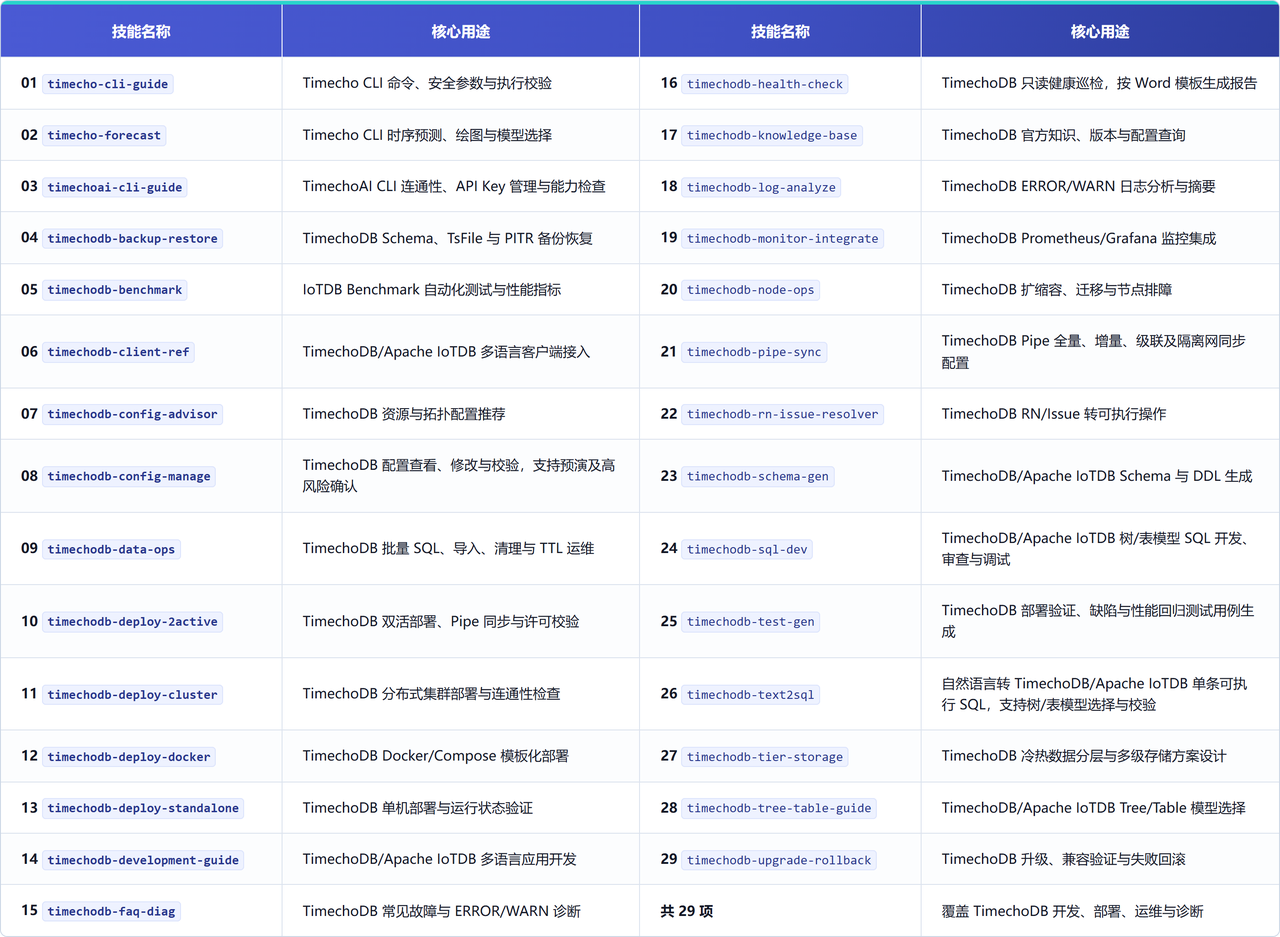Select the timecho-forecast skill name
The image size is (1280, 937).
point(104,136)
